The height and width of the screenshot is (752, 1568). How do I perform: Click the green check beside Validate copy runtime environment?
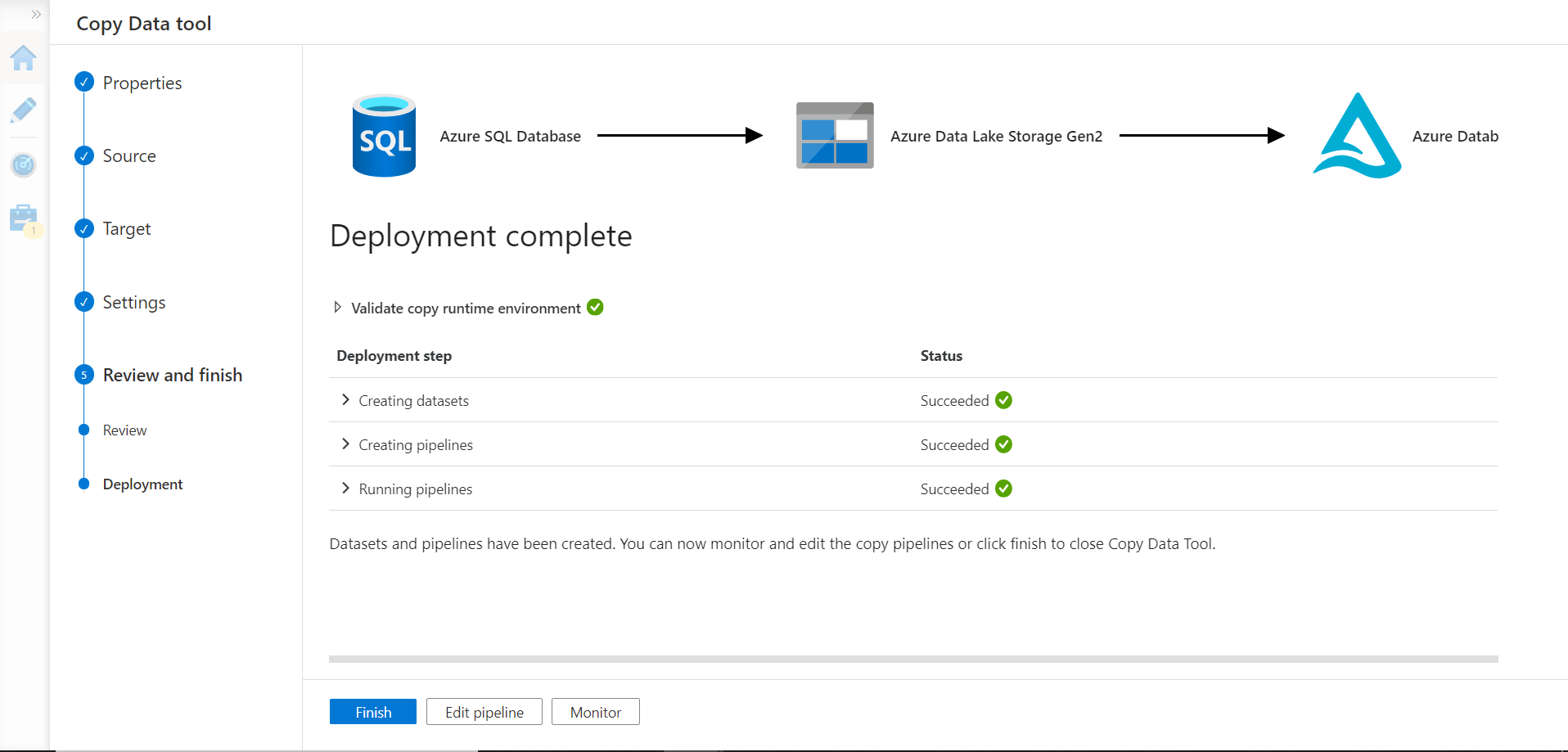(x=595, y=307)
